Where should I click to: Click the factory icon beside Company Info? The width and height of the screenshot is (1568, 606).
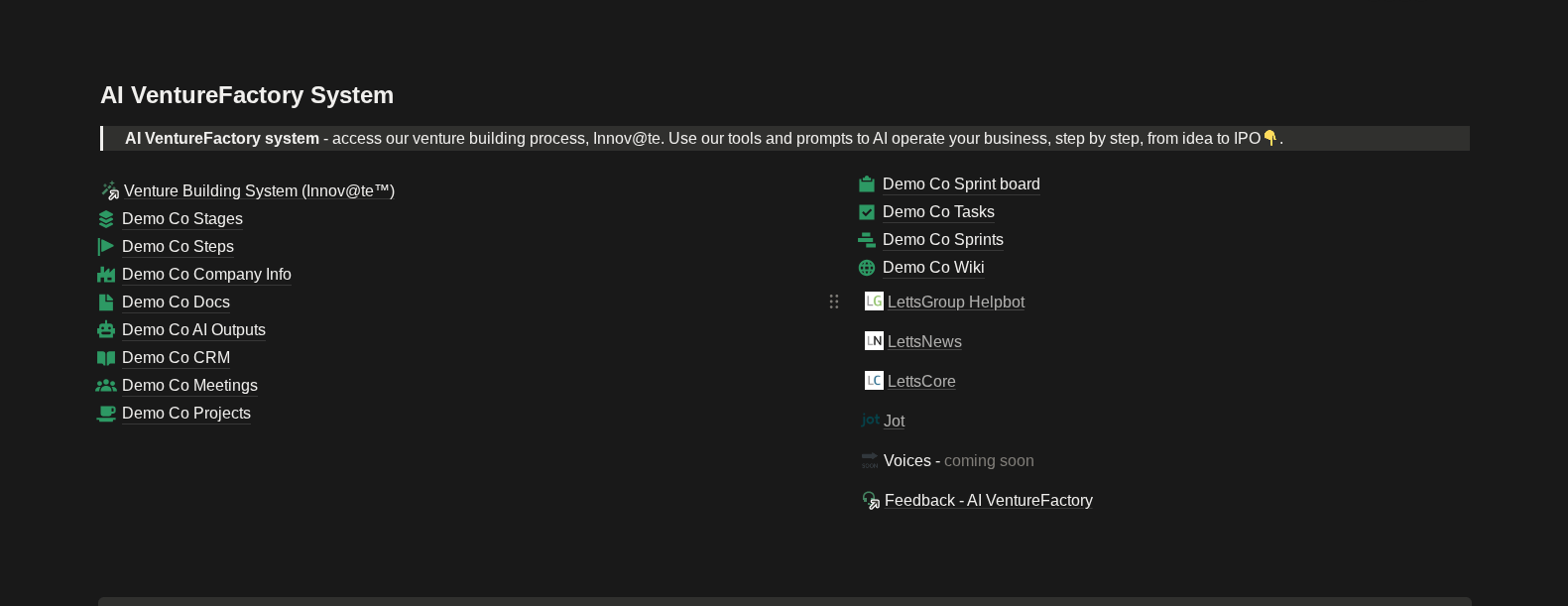pyautogui.click(x=106, y=275)
